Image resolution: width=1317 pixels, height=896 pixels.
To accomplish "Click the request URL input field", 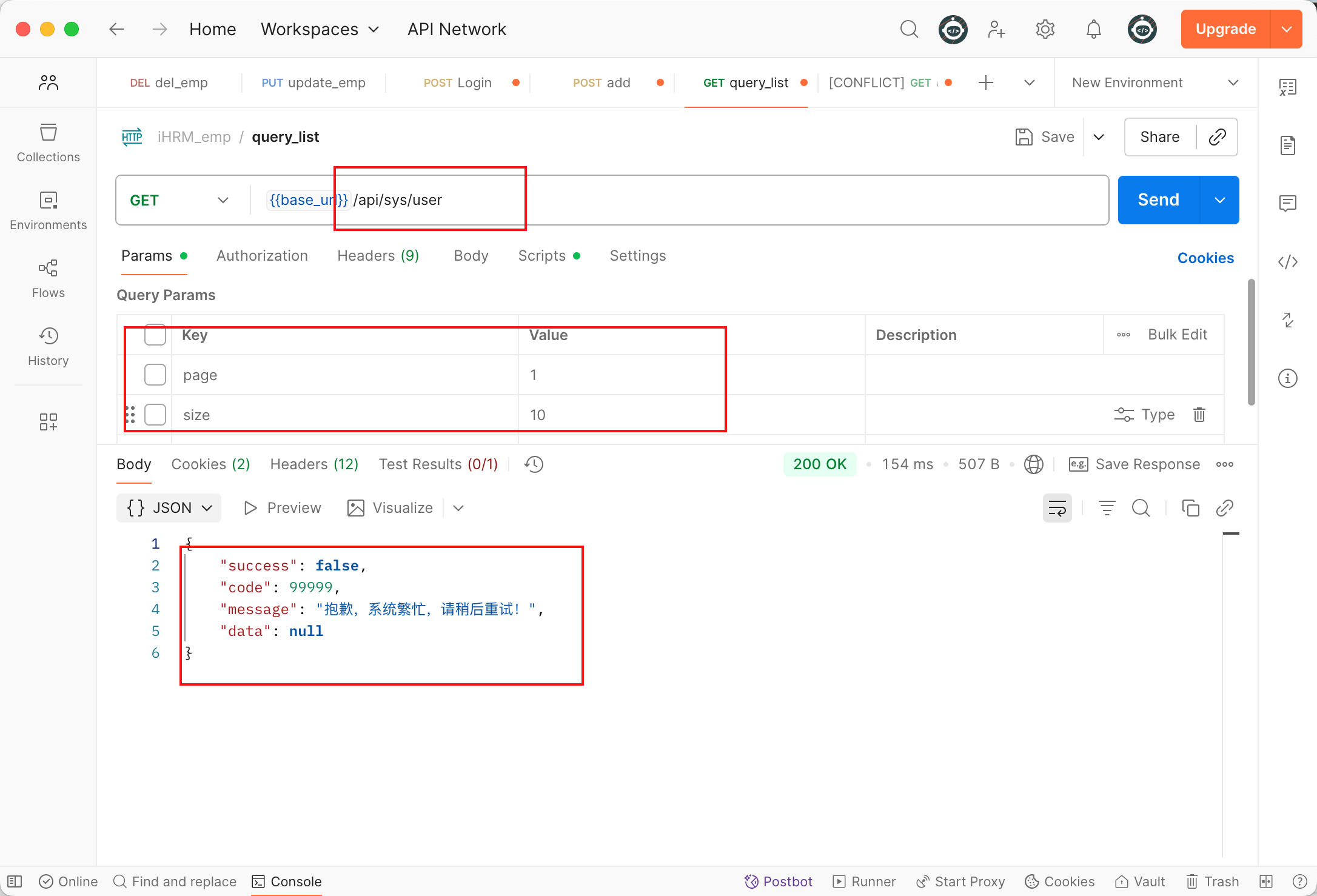I will coord(728,200).
